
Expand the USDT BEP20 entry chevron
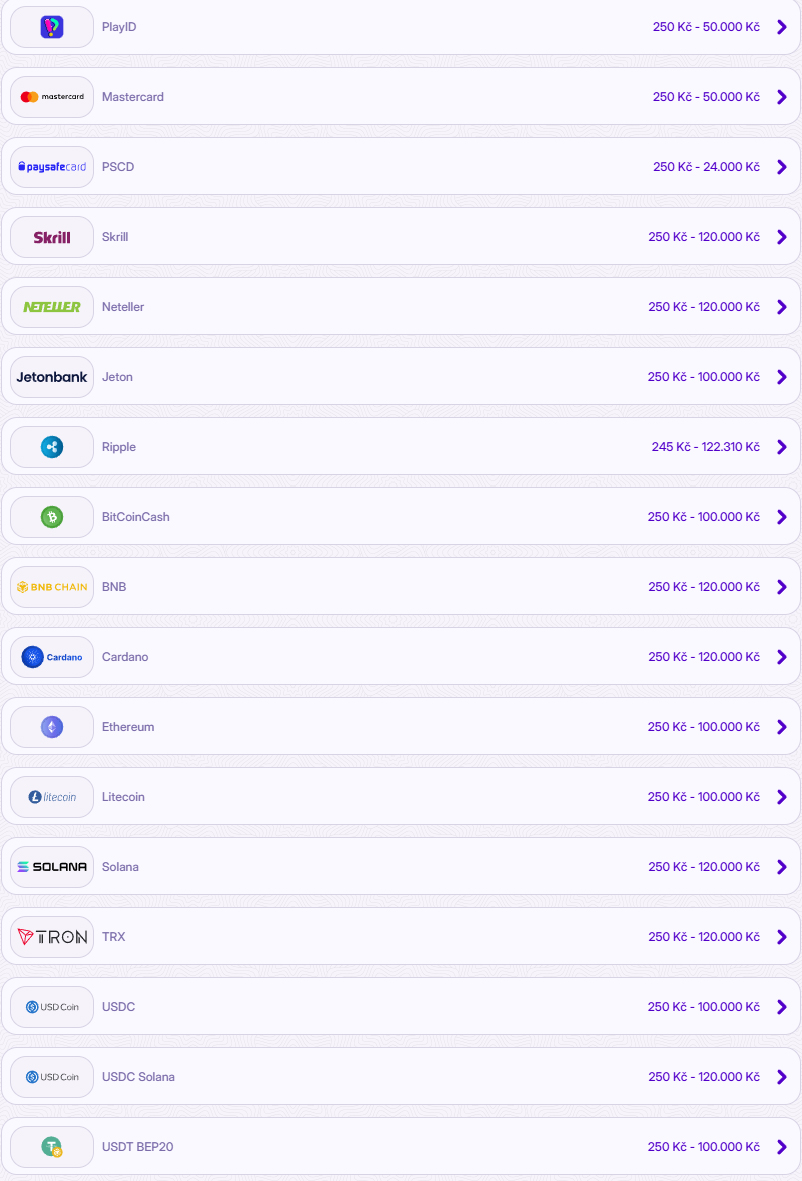tap(781, 1147)
